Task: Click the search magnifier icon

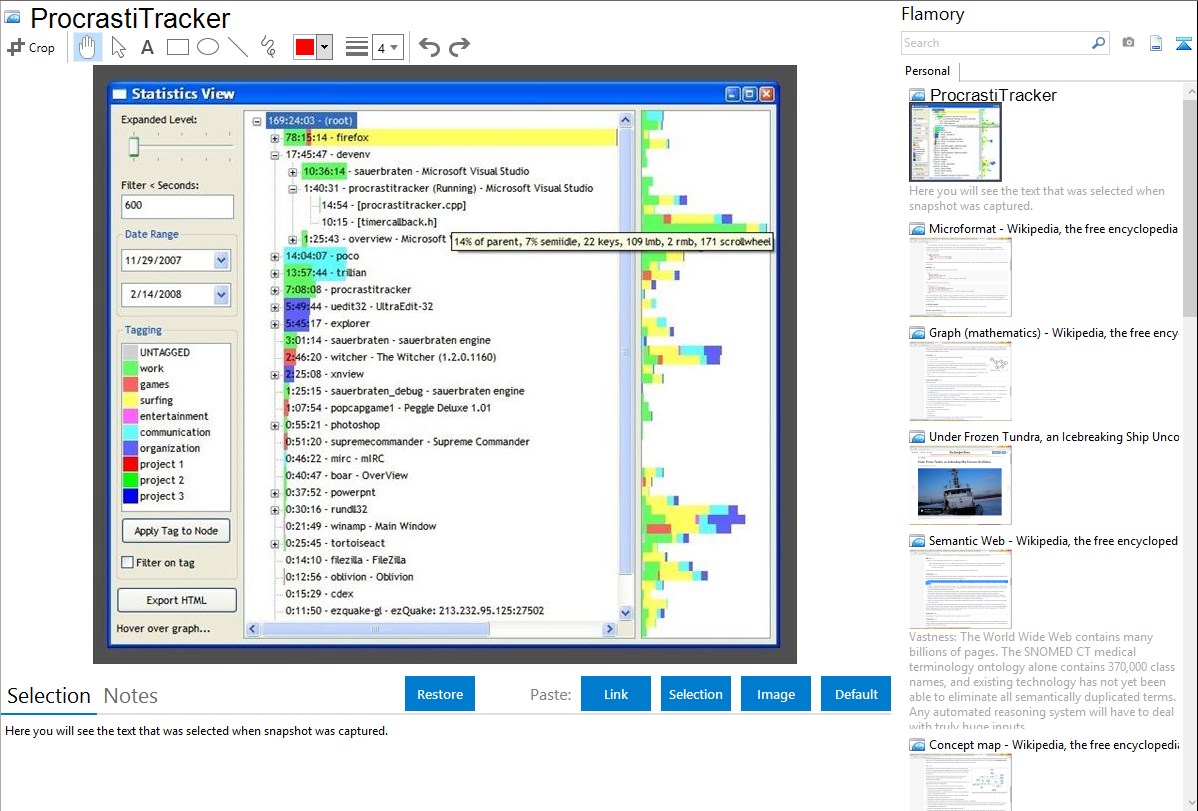Action: point(1098,43)
